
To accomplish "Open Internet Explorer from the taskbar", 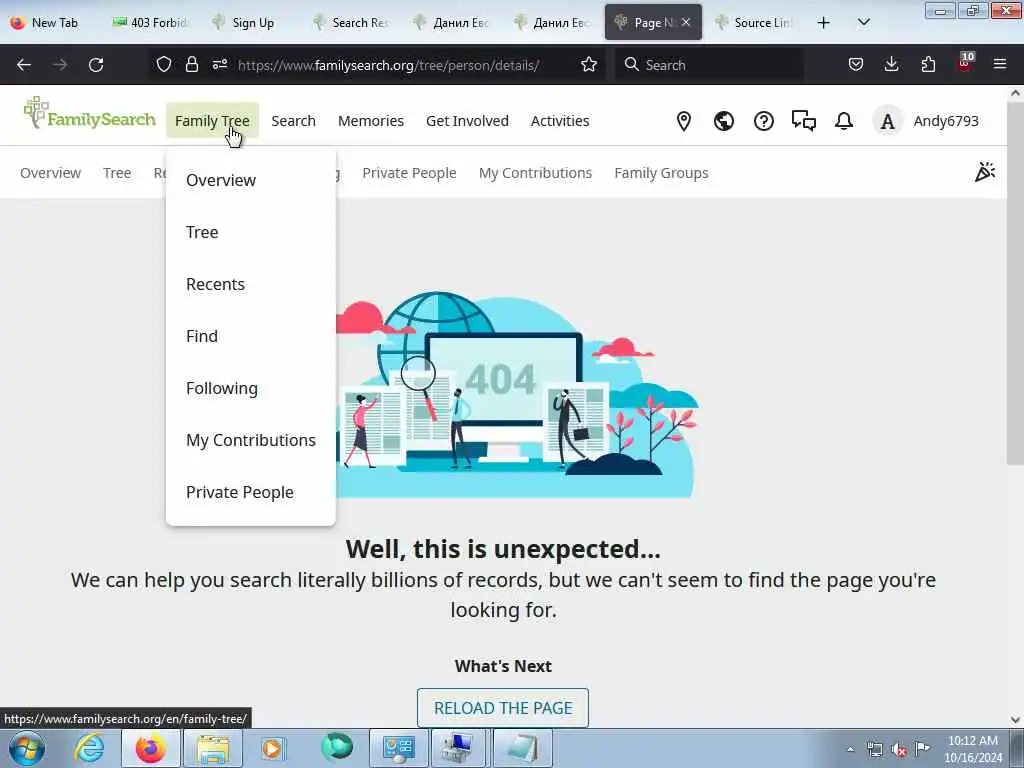I will tap(89, 748).
